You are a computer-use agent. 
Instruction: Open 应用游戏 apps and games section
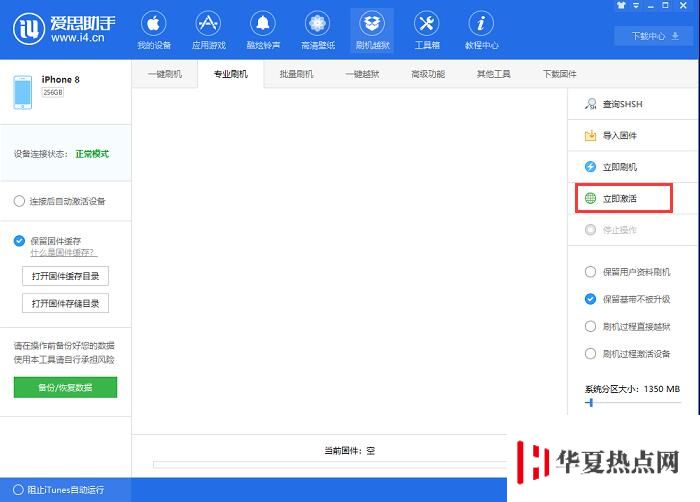pos(208,30)
